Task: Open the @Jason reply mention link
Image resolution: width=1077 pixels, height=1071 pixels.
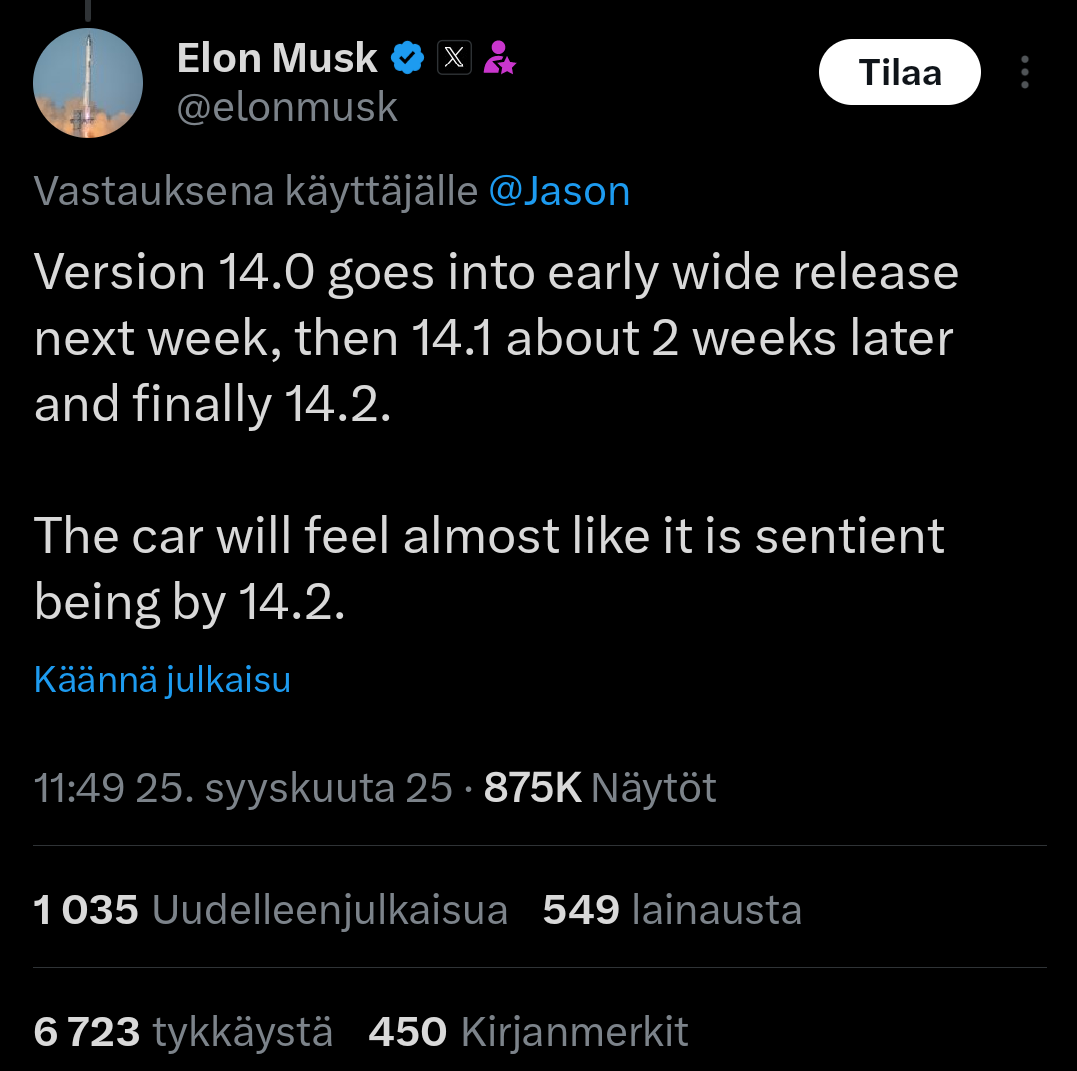Action: coord(559,191)
